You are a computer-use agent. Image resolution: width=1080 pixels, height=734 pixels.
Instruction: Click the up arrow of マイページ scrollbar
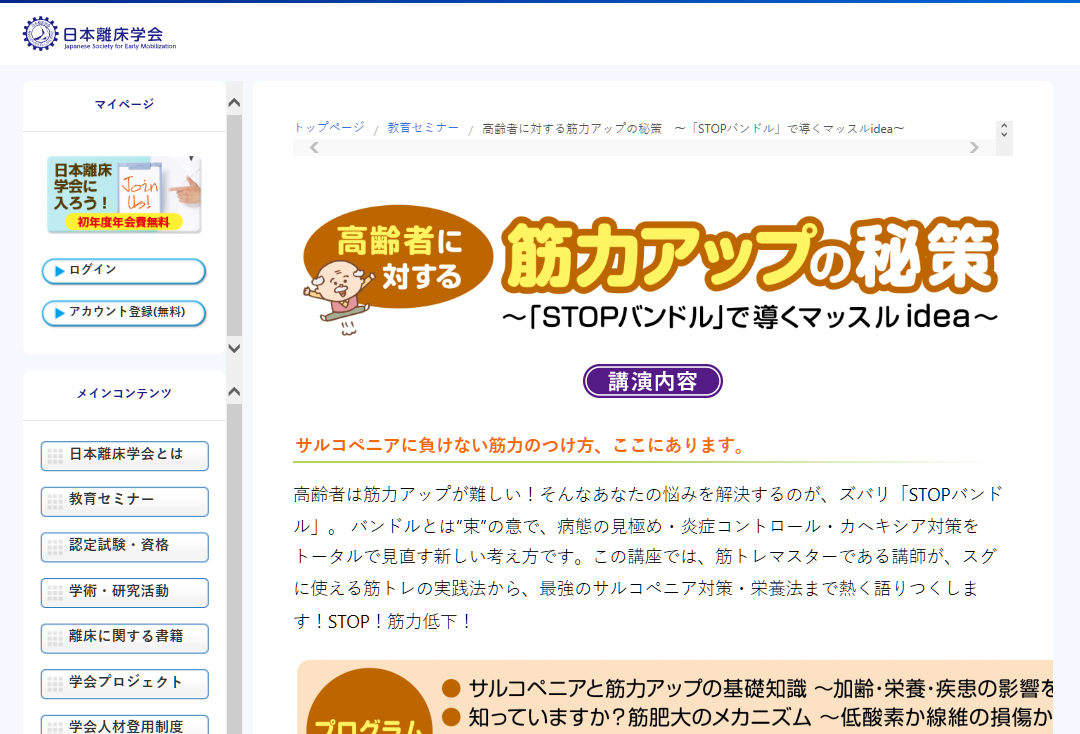point(234,103)
